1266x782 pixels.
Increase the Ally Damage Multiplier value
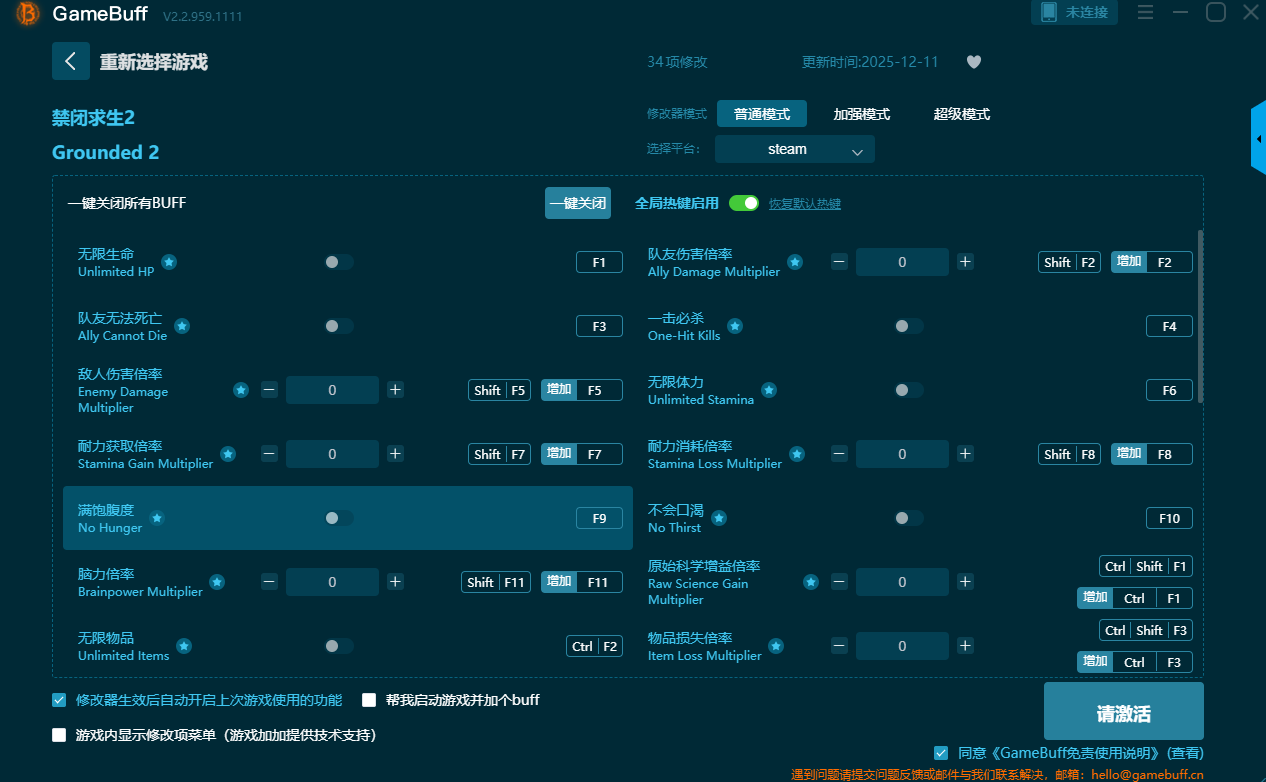pos(965,262)
